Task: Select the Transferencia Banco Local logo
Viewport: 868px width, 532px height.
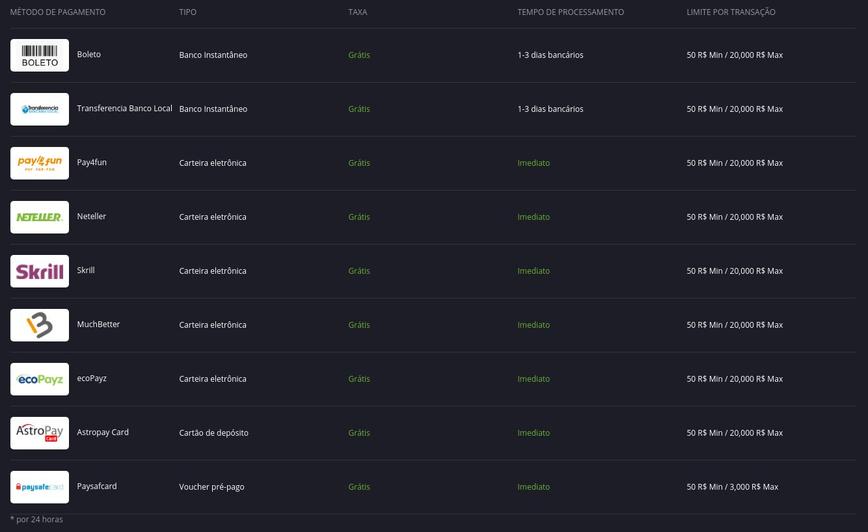Action: [39, 109]
